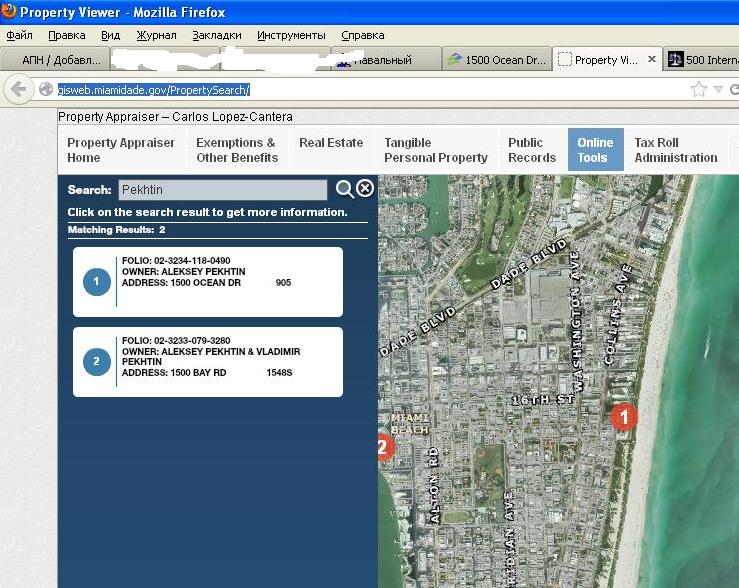Select the Exemptions & Other Benefits tab
The height and width of the screenshot is (588, 739).
click(236, 150)
